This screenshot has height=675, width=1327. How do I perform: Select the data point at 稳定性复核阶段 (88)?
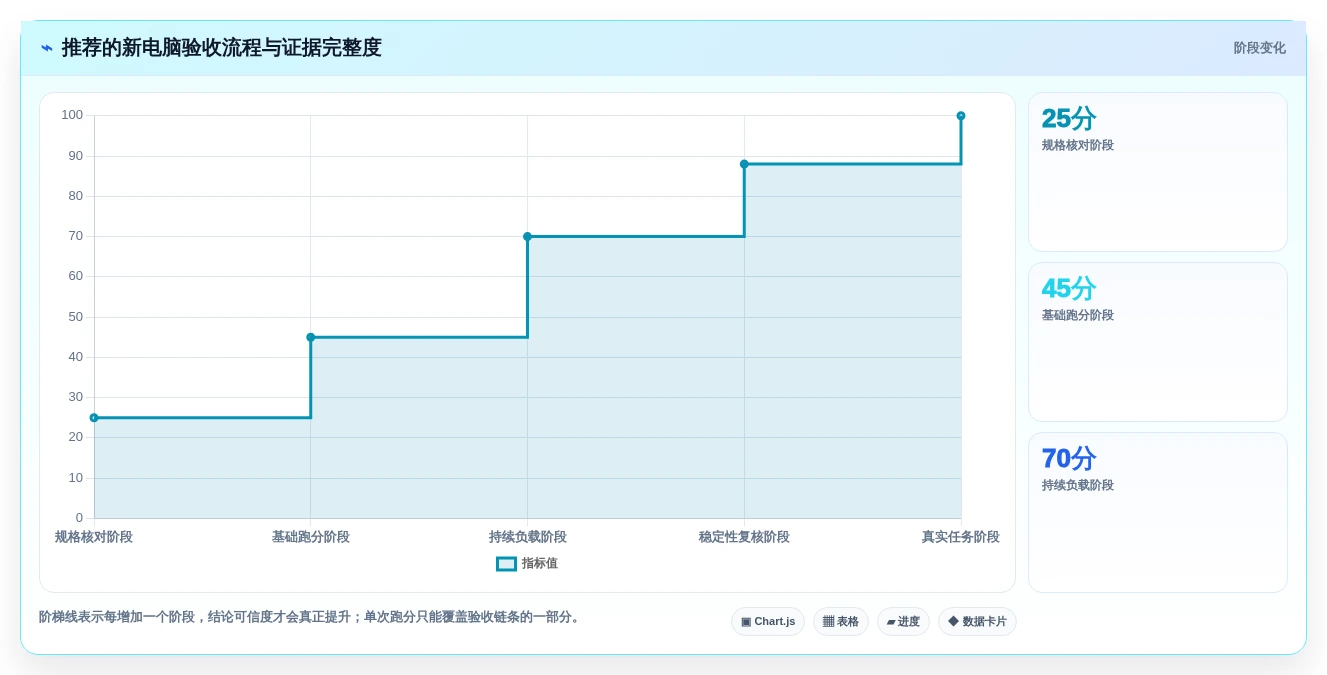point(744,164)
